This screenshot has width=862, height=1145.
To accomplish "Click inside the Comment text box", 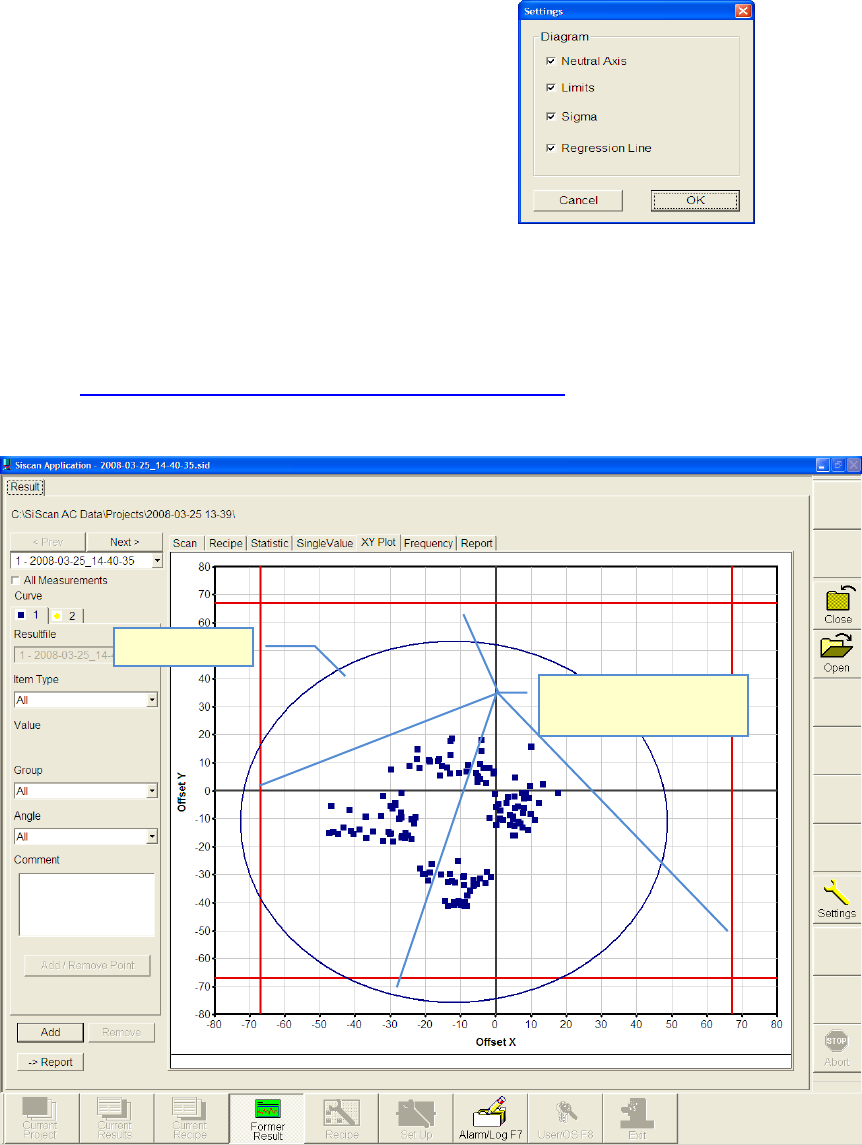I will 86,905.
